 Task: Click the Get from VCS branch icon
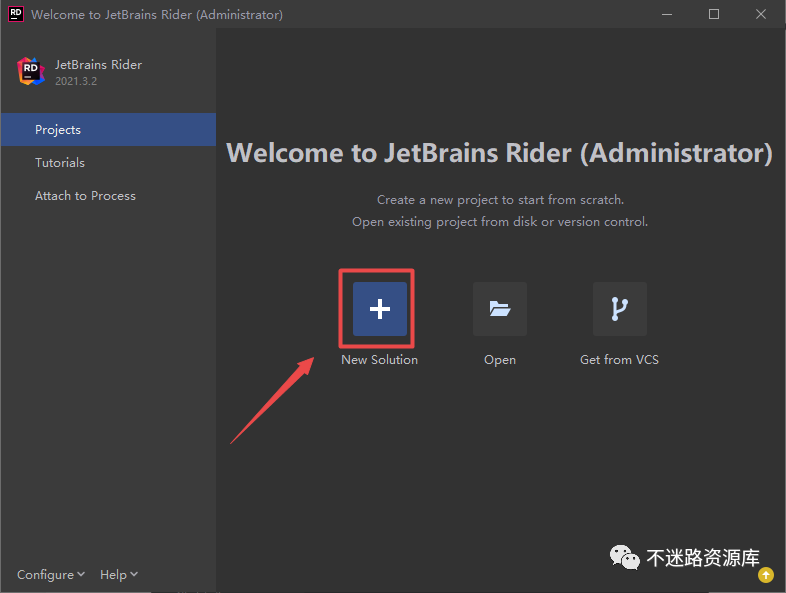pyautogui.click(x=620, y=309)
